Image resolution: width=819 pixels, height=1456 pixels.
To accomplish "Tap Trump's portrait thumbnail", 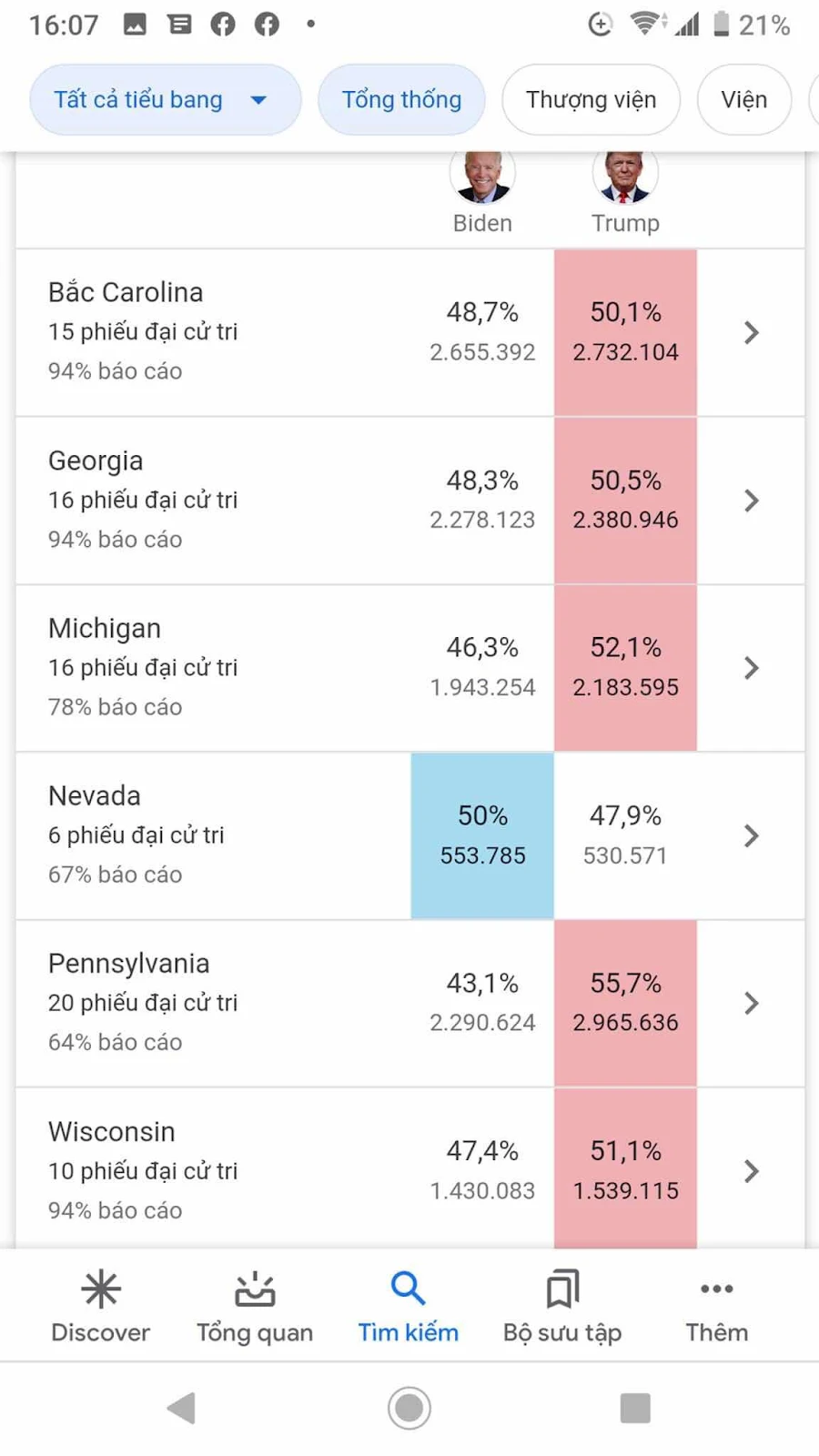I will pos(625,175).
